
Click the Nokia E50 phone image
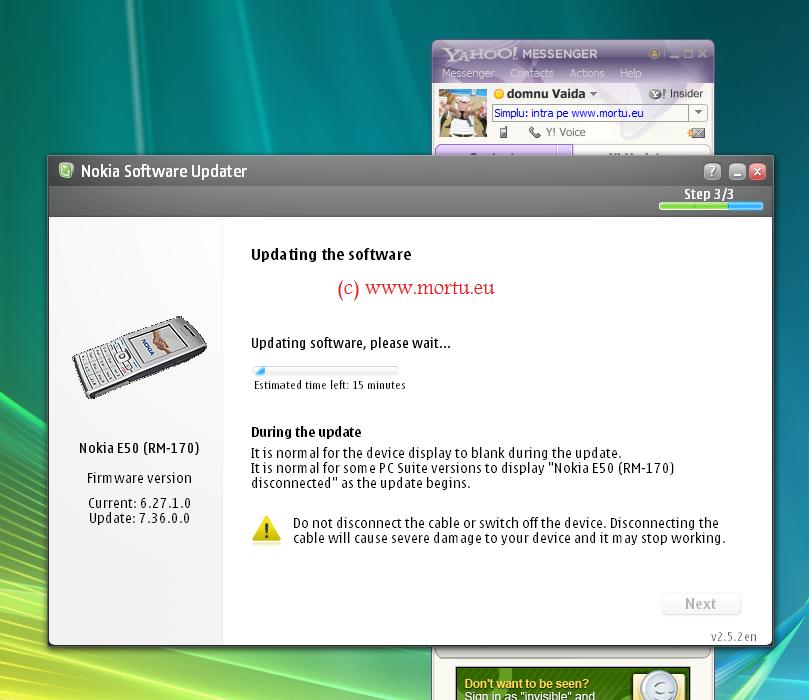(139, 357)
